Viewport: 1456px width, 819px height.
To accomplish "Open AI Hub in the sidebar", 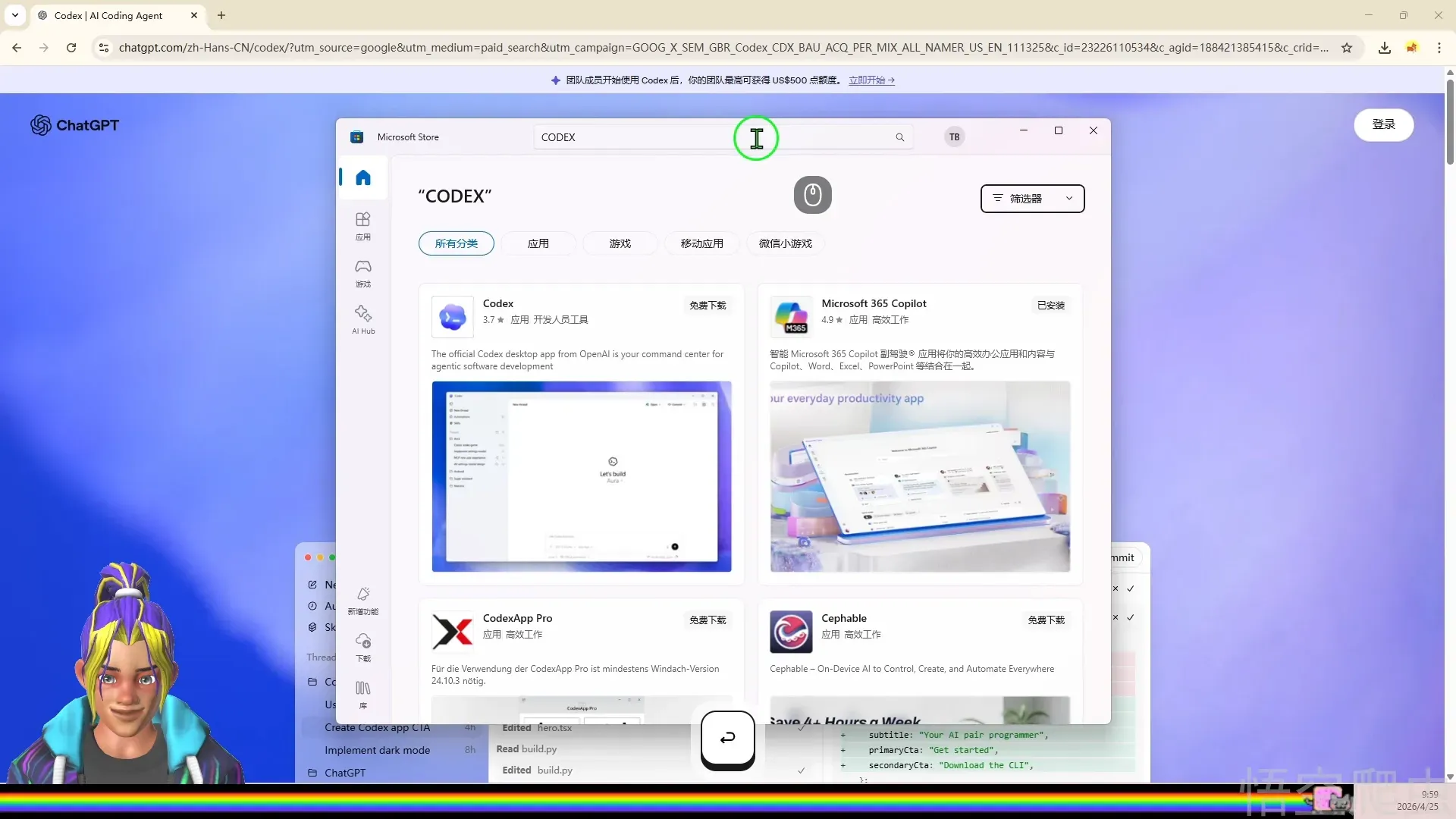I will [x=363, y=319].
